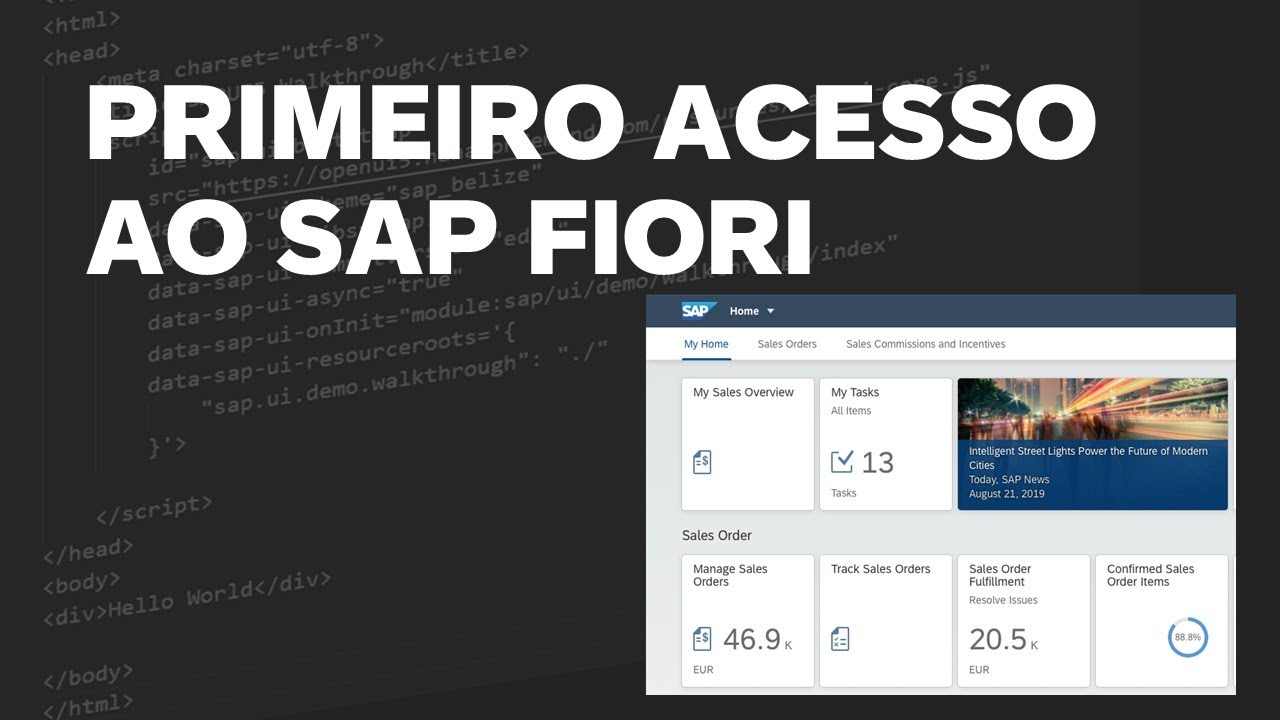
Task: Click the Sales Order group heading
Action: (717, 535)
